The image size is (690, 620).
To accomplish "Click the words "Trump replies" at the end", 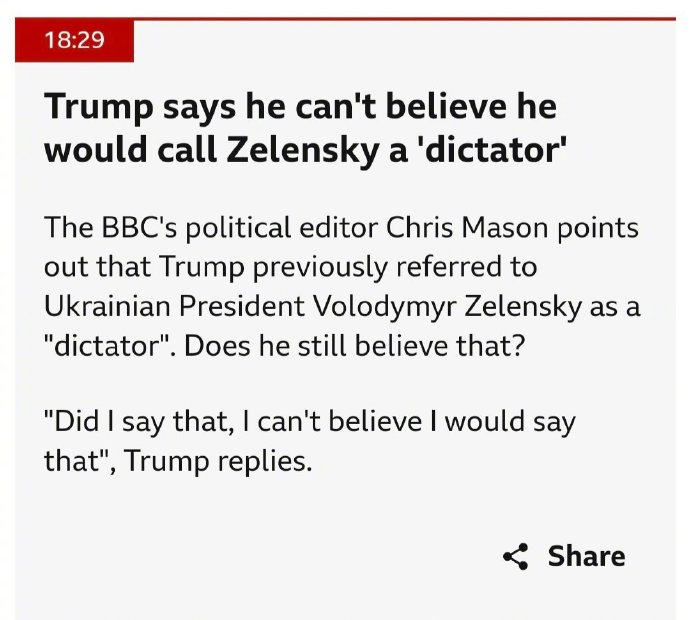I will click(x=219, y=461).
